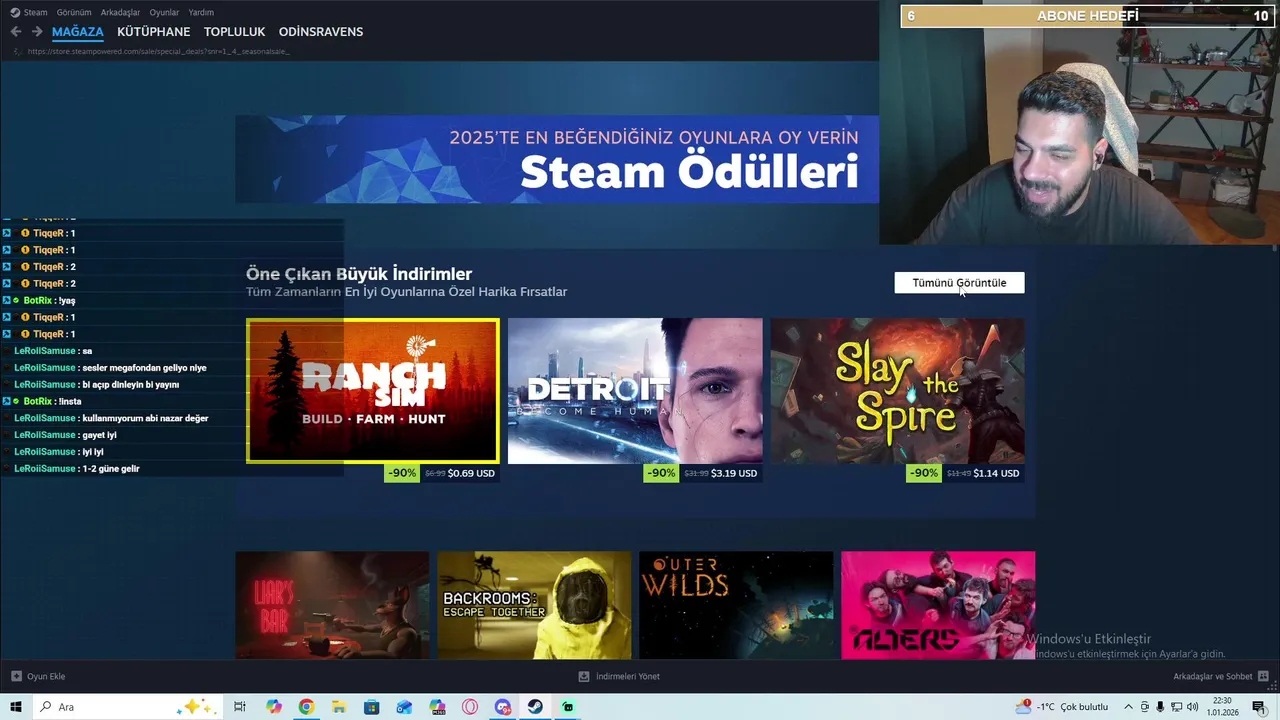Open the Slay the Spire card
This screenshot has width=1280, height=720.
(897, 391)
